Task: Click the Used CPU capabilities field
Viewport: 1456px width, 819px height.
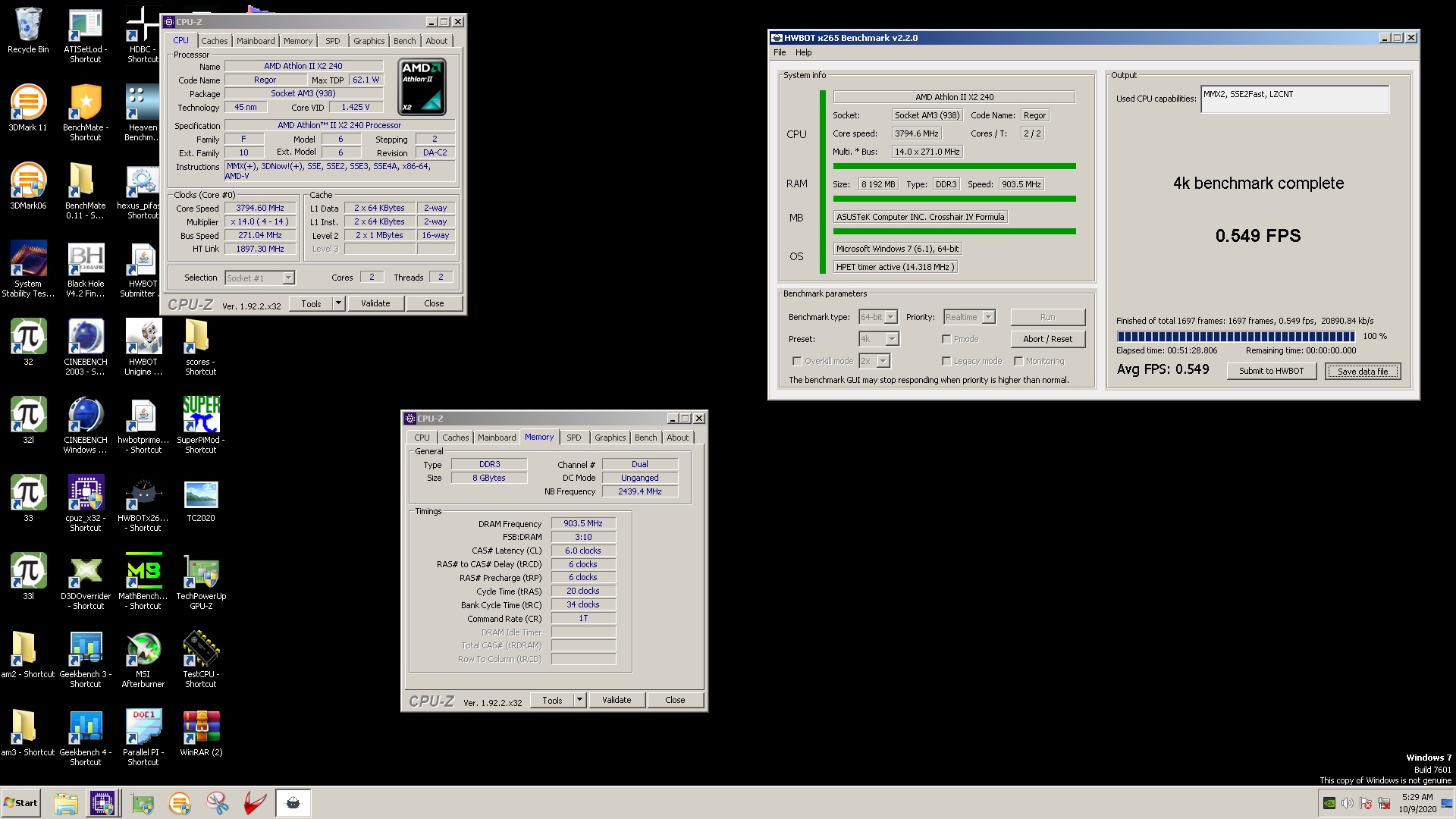Action: (1294, 99)
